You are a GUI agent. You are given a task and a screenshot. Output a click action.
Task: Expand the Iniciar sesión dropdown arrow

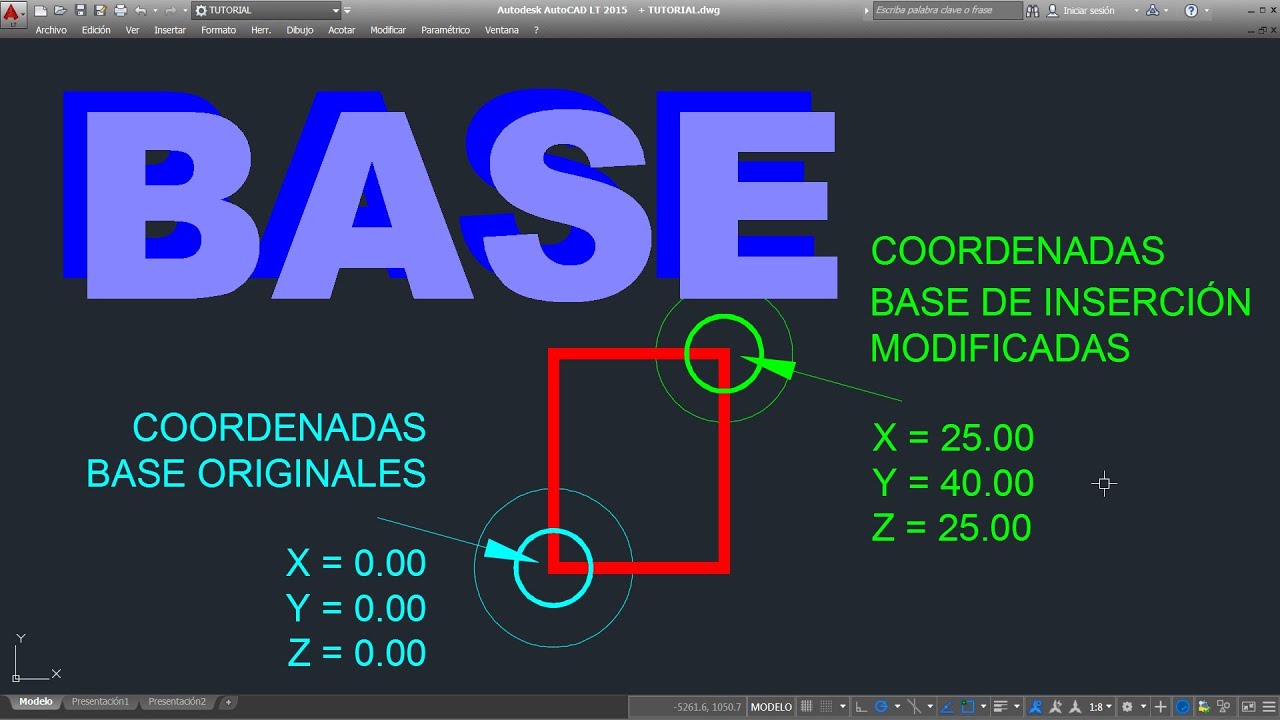tap(1136, 10)
